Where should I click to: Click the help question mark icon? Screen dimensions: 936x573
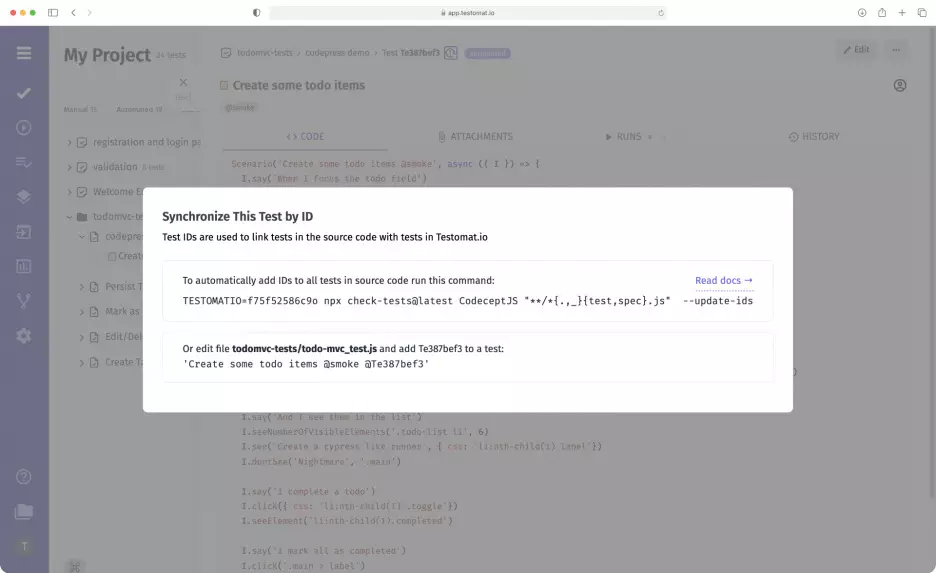(24, 477)
